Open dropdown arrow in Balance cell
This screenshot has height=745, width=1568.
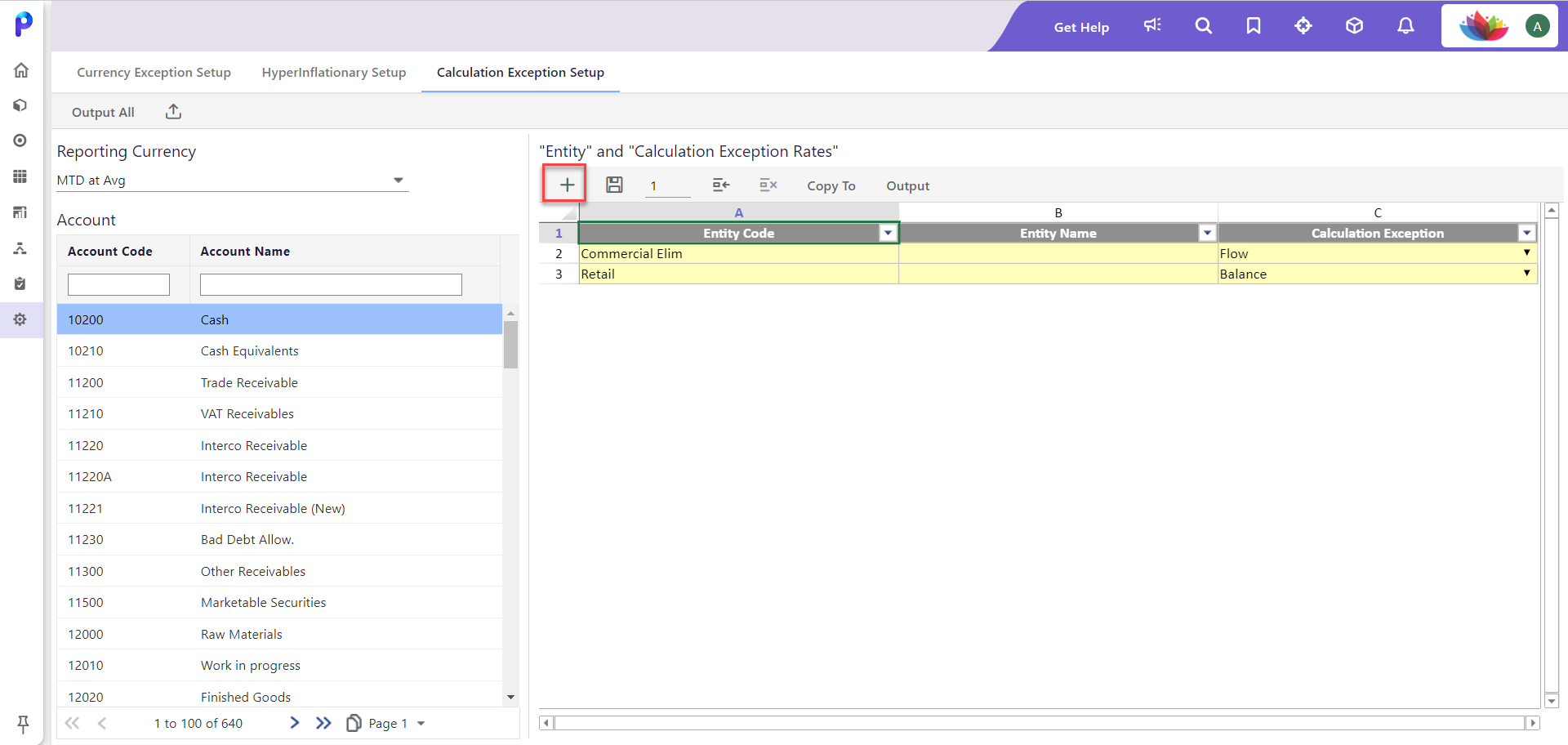pyautogui.click(x=1526, y=274)
